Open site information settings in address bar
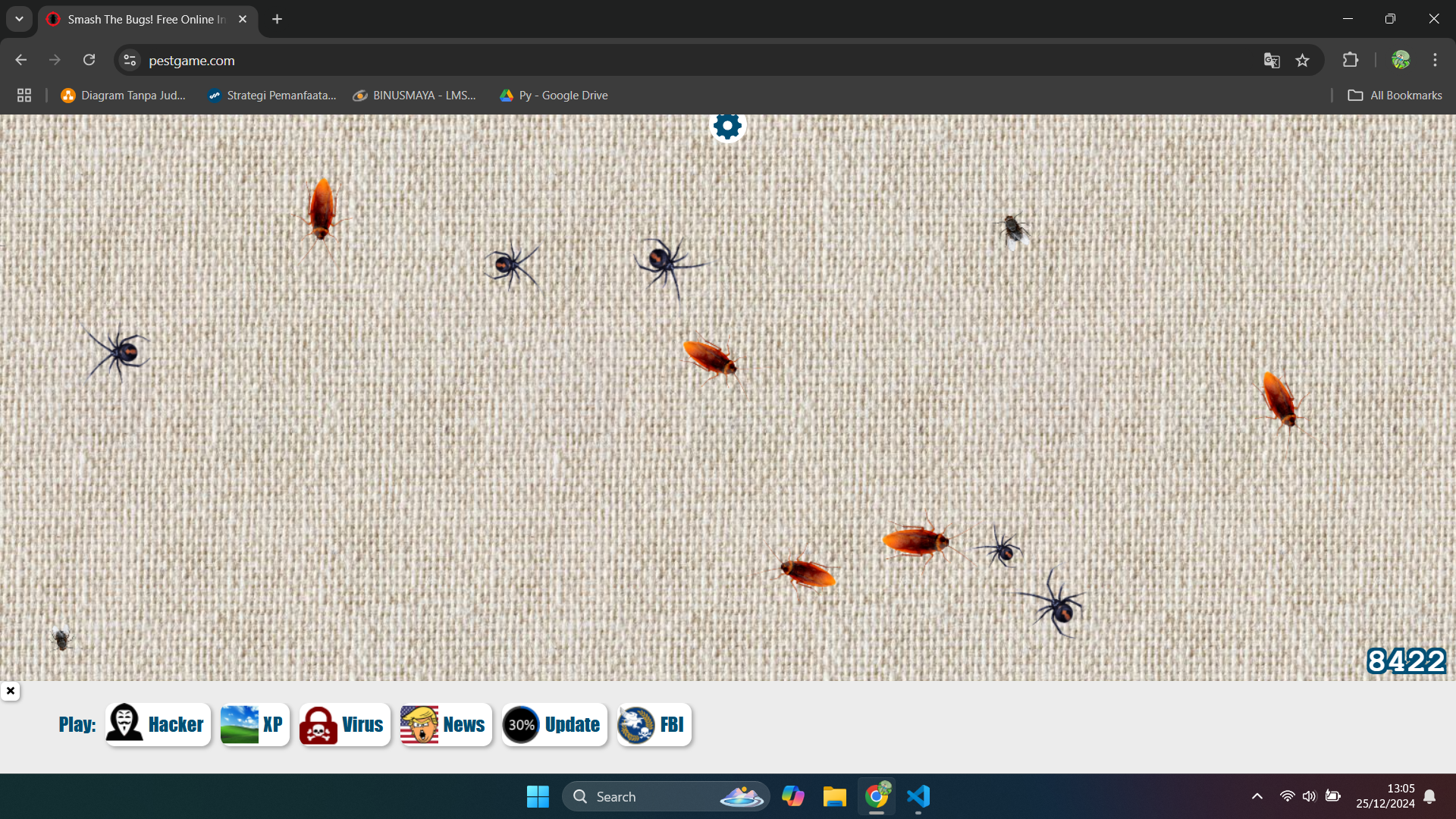This screenshot has width=1456, height=819. [x=129, y=60]
